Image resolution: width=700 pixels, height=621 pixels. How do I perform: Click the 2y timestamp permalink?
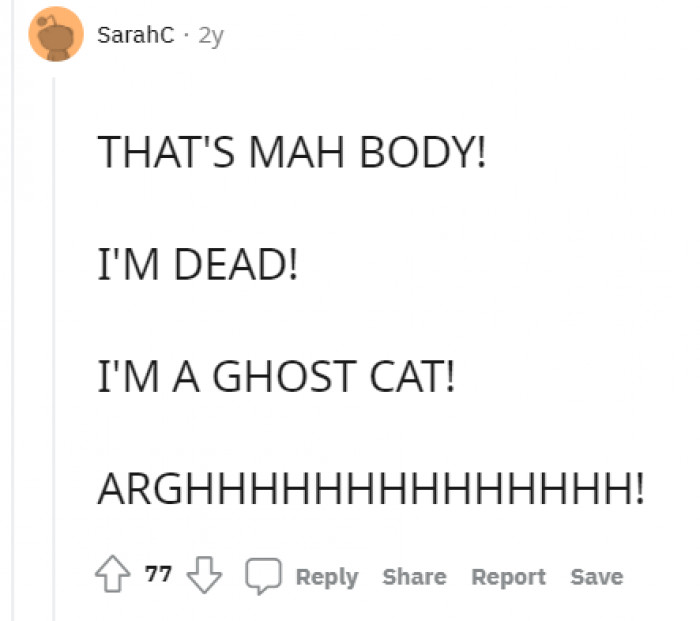[x=211, y=36]
